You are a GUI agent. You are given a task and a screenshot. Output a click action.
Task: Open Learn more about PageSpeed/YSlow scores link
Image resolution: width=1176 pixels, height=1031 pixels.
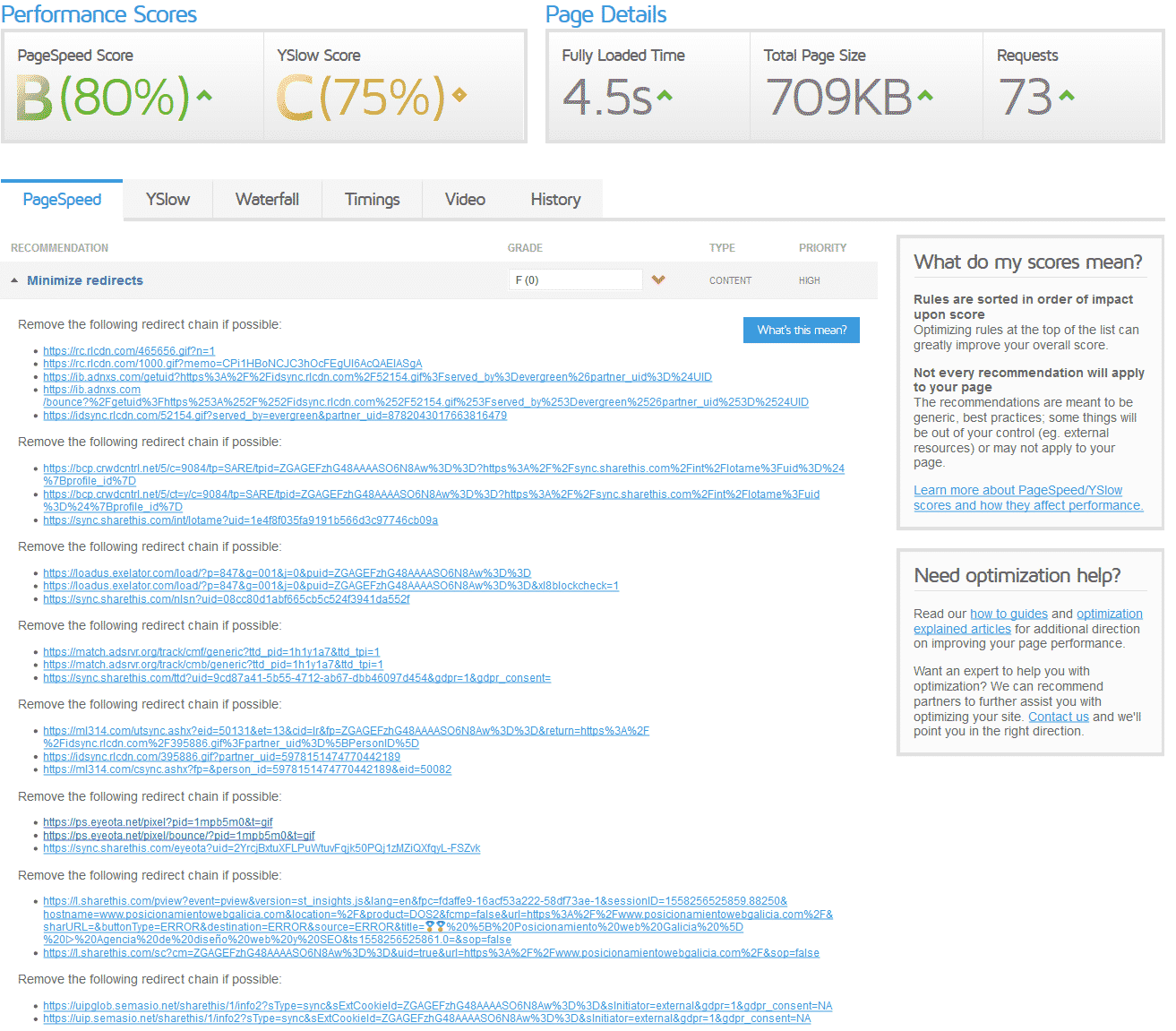1028,498
